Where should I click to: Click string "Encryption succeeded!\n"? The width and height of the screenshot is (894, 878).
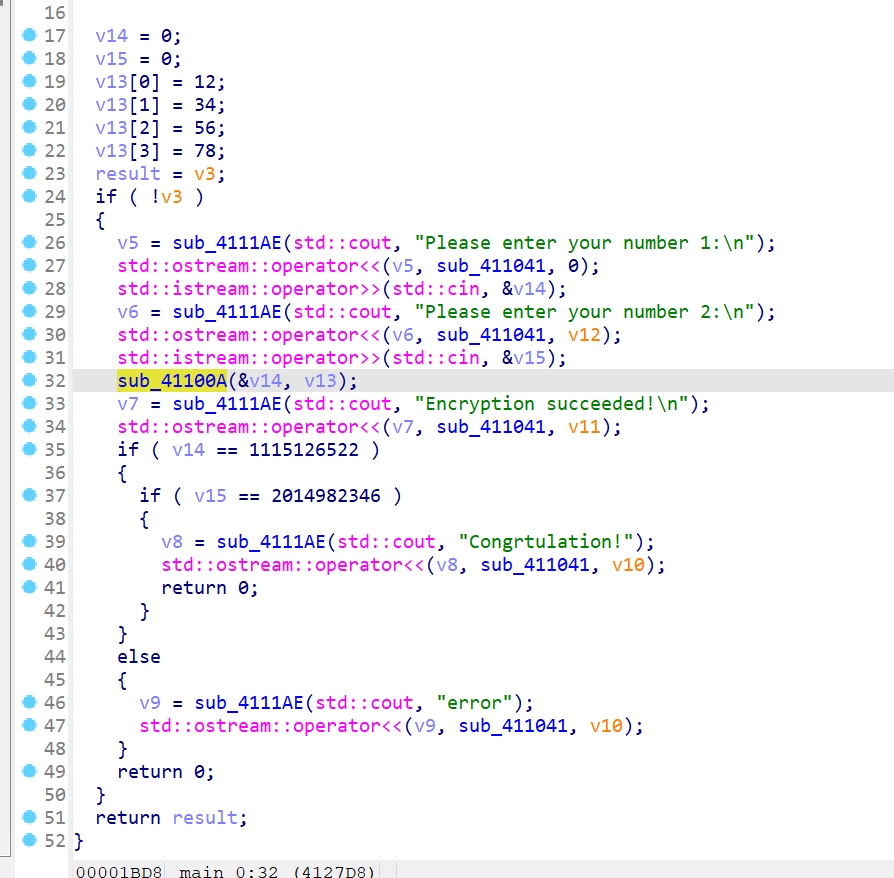[551, 404]
